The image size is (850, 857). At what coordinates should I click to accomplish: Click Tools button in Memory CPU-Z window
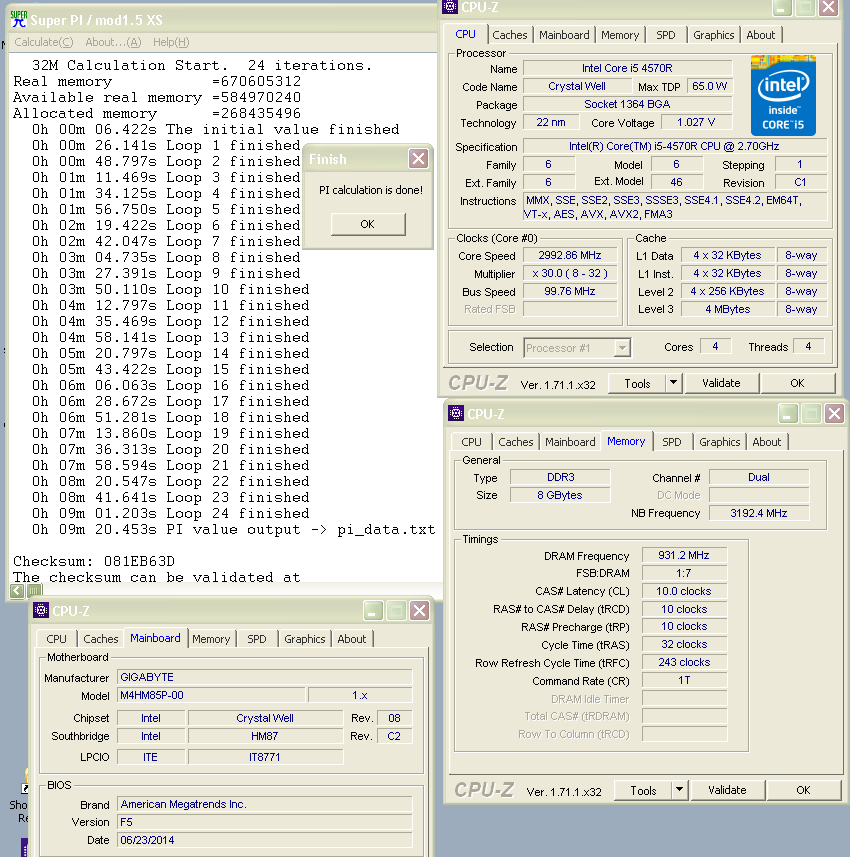pos(643,790)
